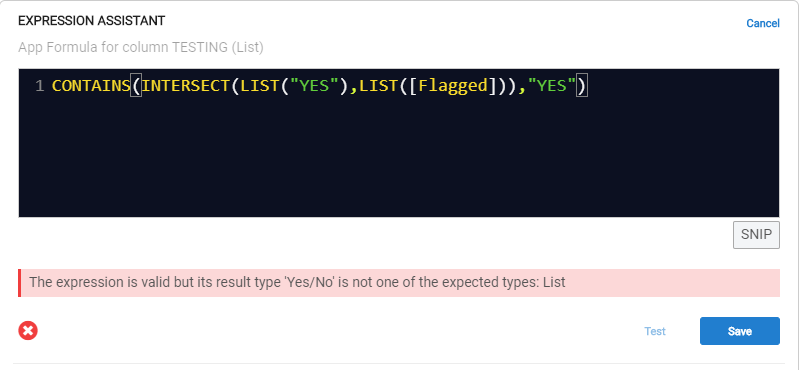Viewport: 799px width, 370px height.
Task: Click inside the formula editor area
Action: 399,143
